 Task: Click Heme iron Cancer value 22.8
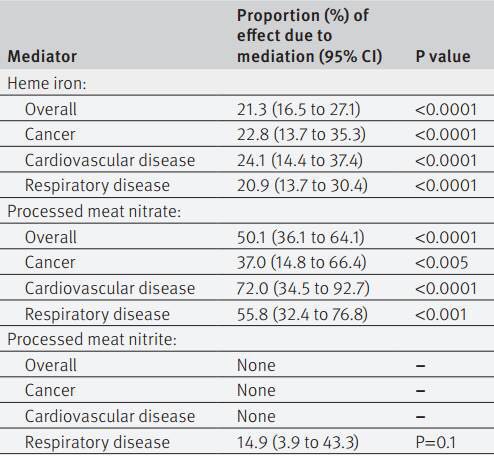tap(301, 134)
